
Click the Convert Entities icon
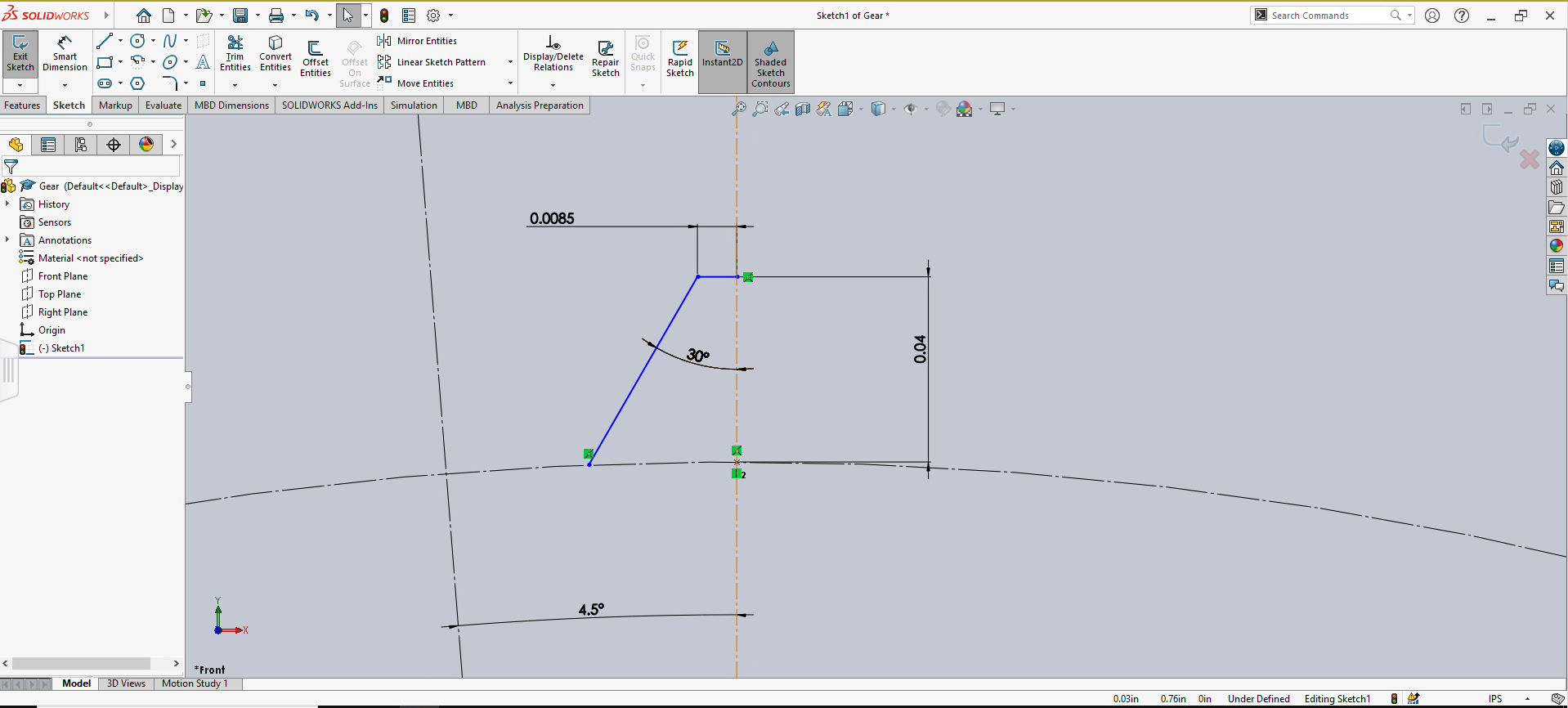pos(276,54)
